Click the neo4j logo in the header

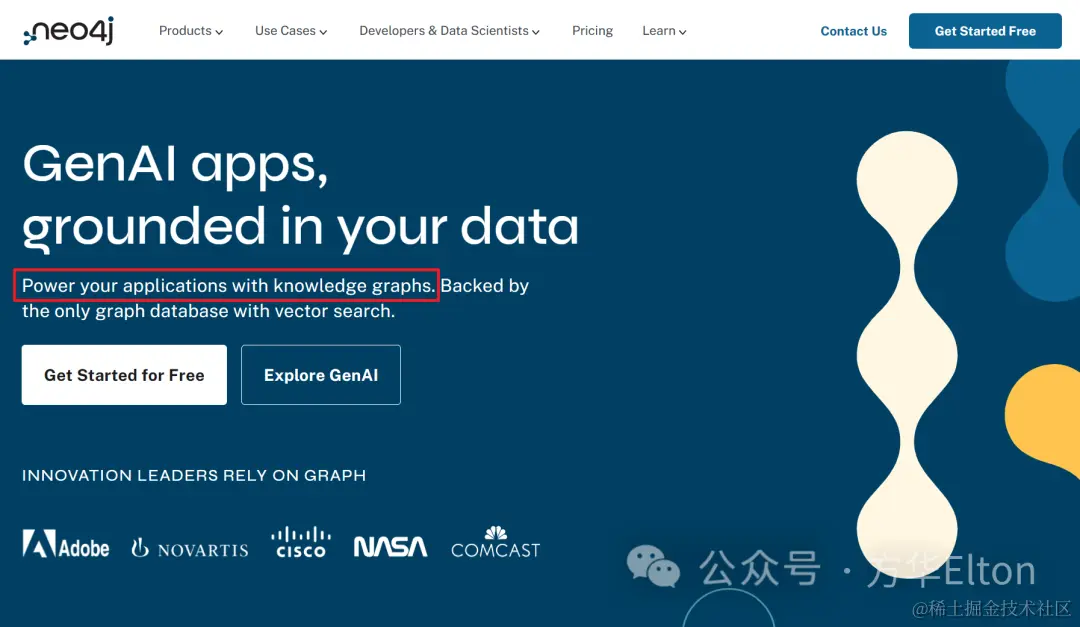[68, 31]
